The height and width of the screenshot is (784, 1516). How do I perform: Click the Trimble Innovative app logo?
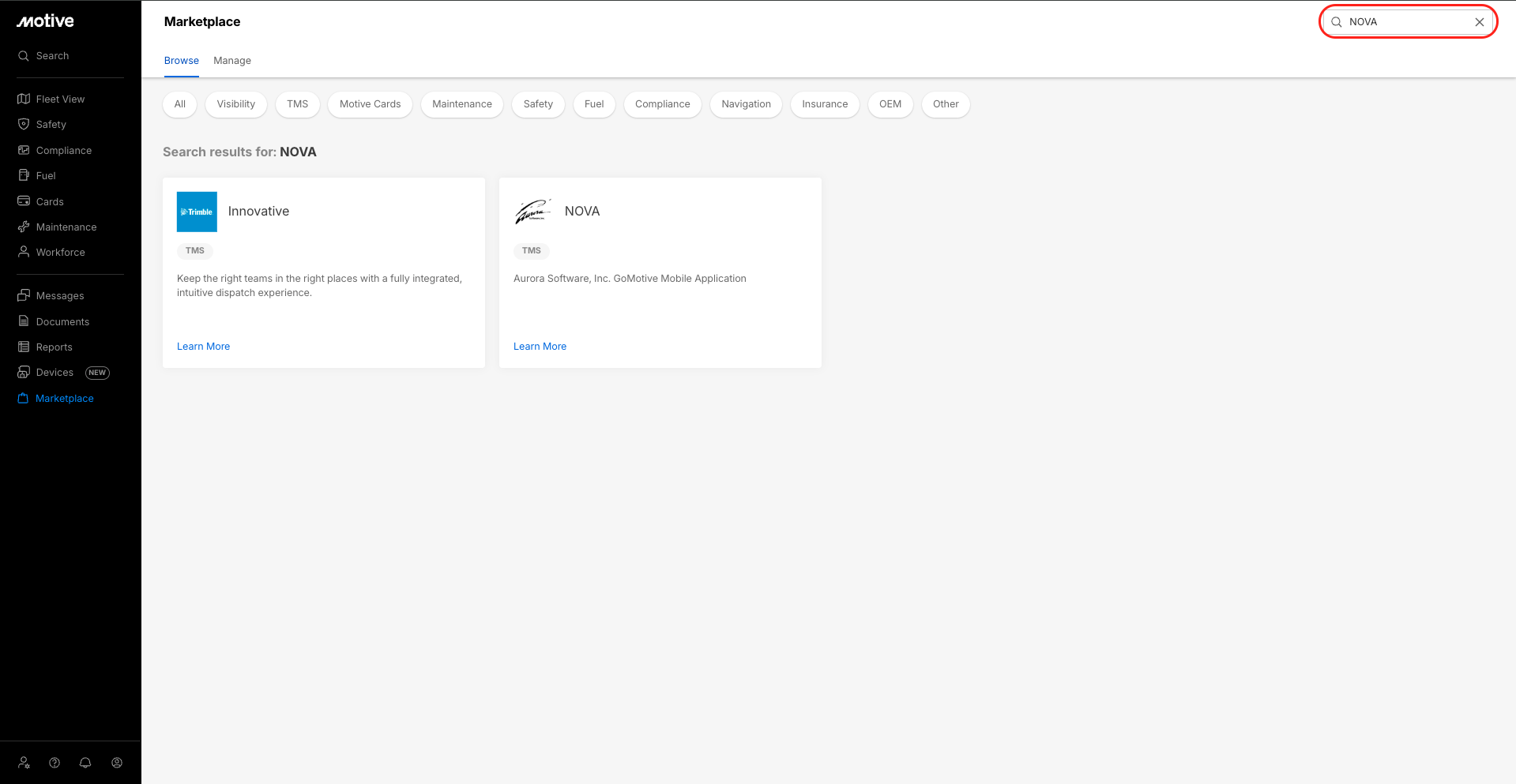tap(197, 212)
